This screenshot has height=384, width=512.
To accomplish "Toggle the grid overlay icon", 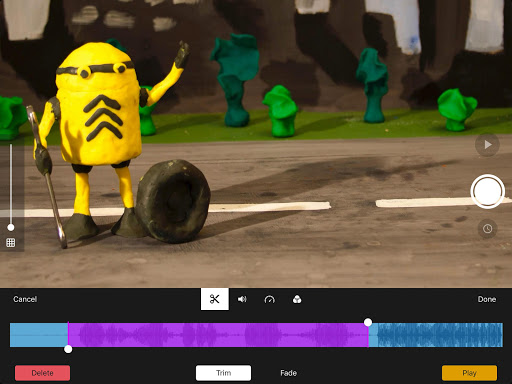I will [11, 243].
